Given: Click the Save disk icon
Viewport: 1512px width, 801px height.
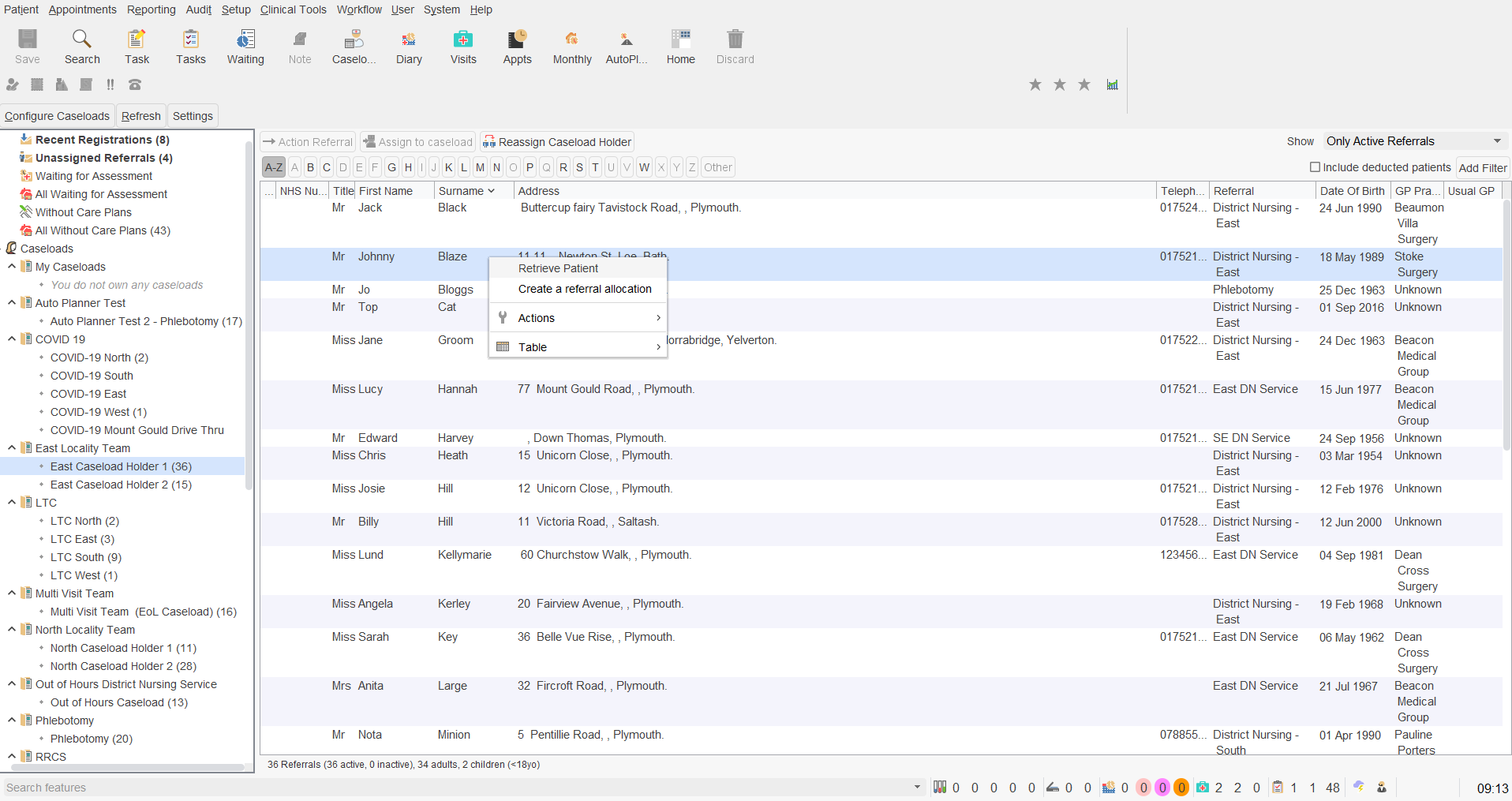Looking at the screenshot, I should click(x=28, y=47).
